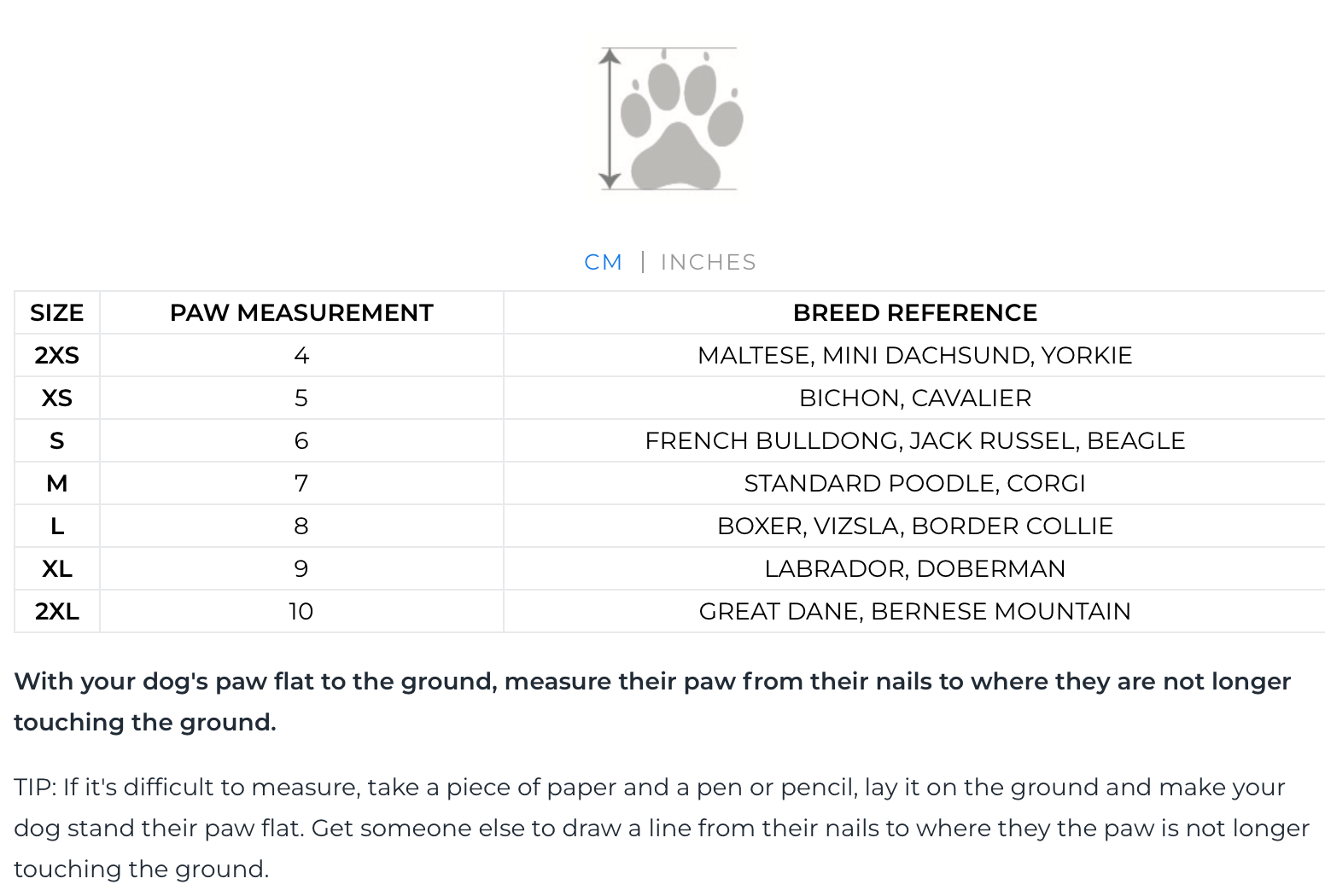Click the paw measurement value 10

click(x=301, y=611)
